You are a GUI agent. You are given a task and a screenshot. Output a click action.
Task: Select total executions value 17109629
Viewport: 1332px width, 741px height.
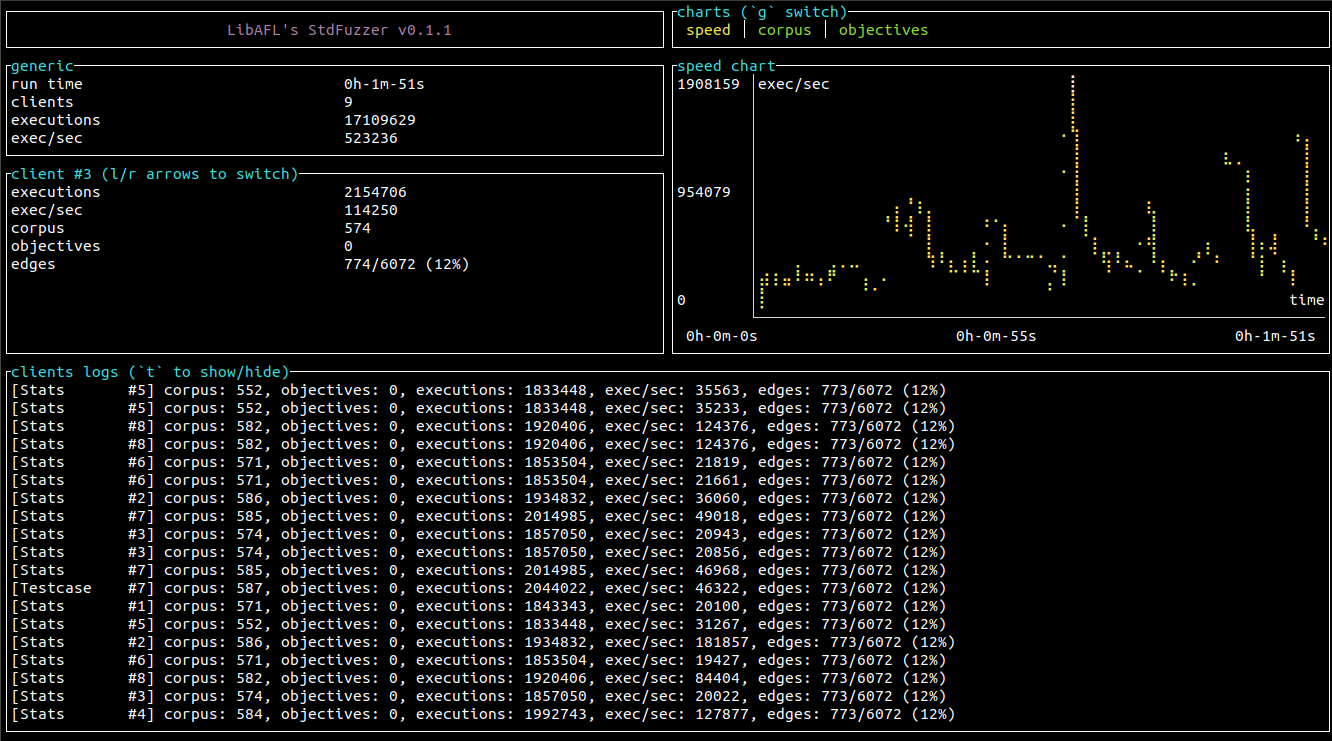[x=380, y=120]
